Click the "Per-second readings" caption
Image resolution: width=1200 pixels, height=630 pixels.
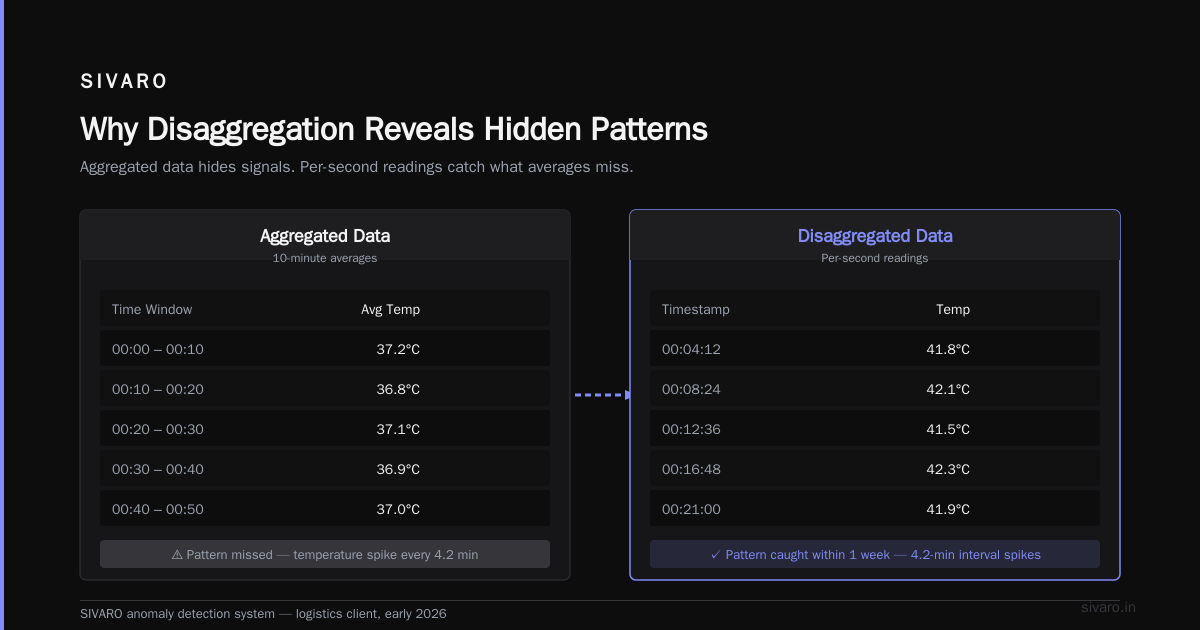coord(875,258)
